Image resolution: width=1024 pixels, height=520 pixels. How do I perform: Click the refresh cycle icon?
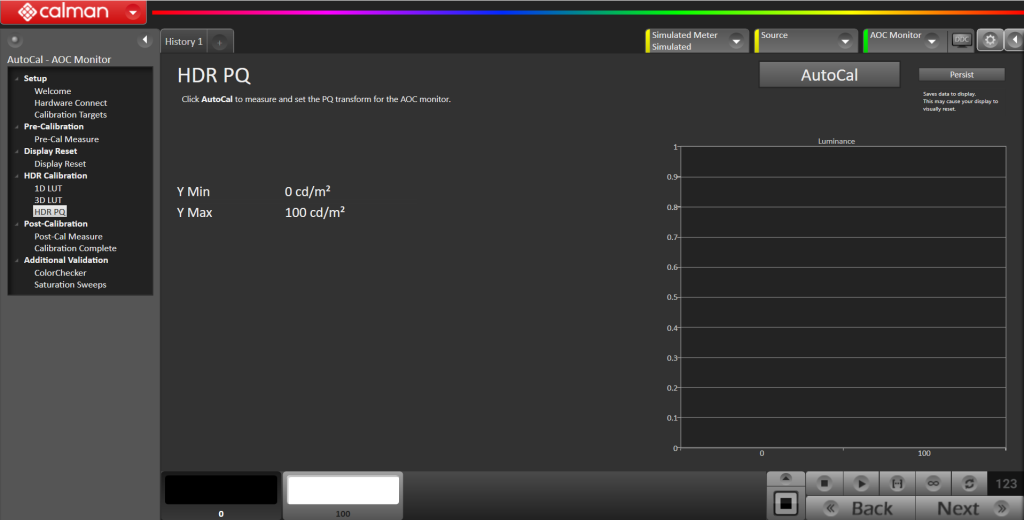tap(969, 483)
